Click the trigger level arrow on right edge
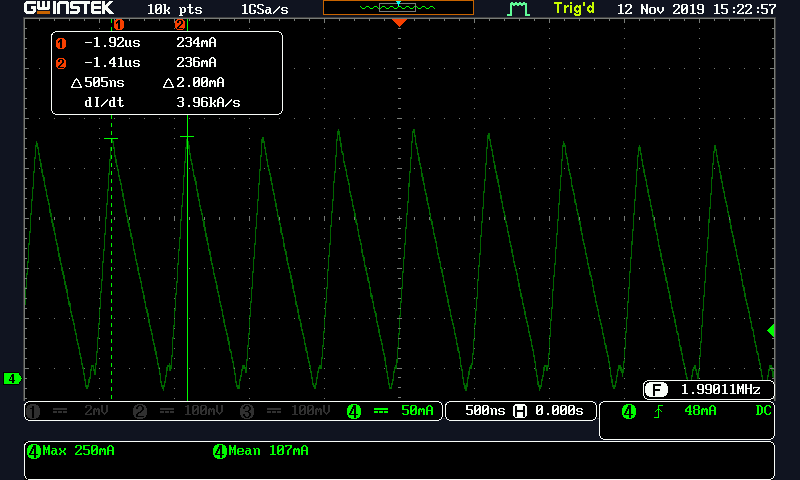Image resolution: width=800 pixels, height=480 pixels. (x=771, y=331)
